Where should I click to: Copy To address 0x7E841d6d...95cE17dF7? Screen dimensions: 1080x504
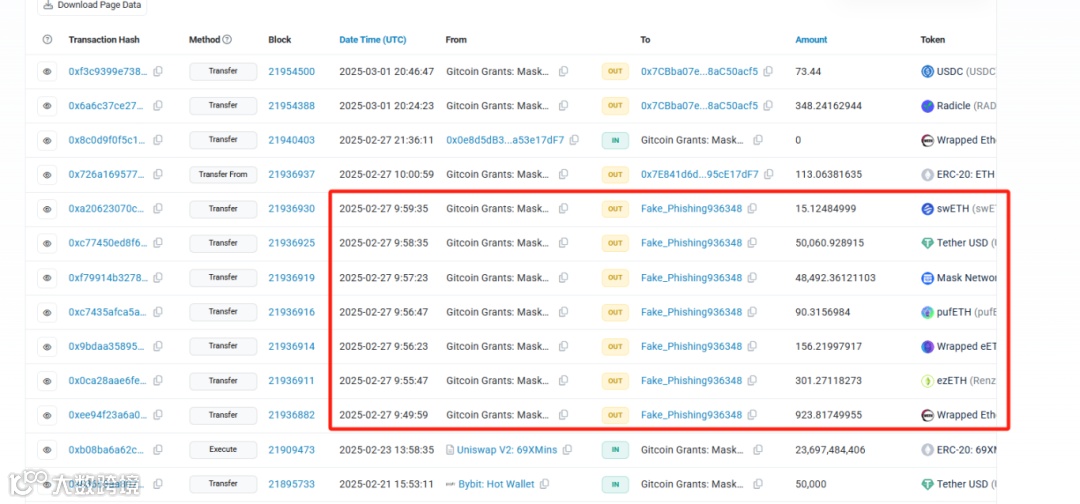pyautogui.click(x=768, y=175)
